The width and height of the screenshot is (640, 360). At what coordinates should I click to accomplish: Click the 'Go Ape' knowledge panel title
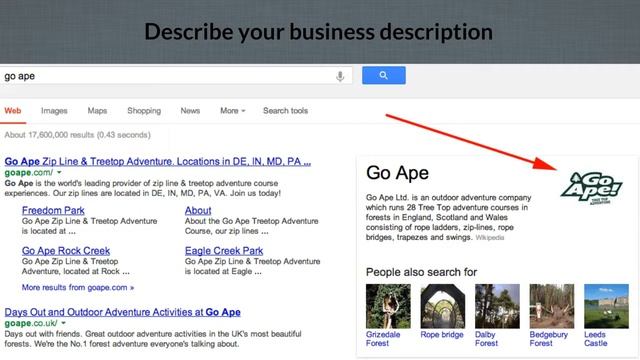tap(397, 173)
